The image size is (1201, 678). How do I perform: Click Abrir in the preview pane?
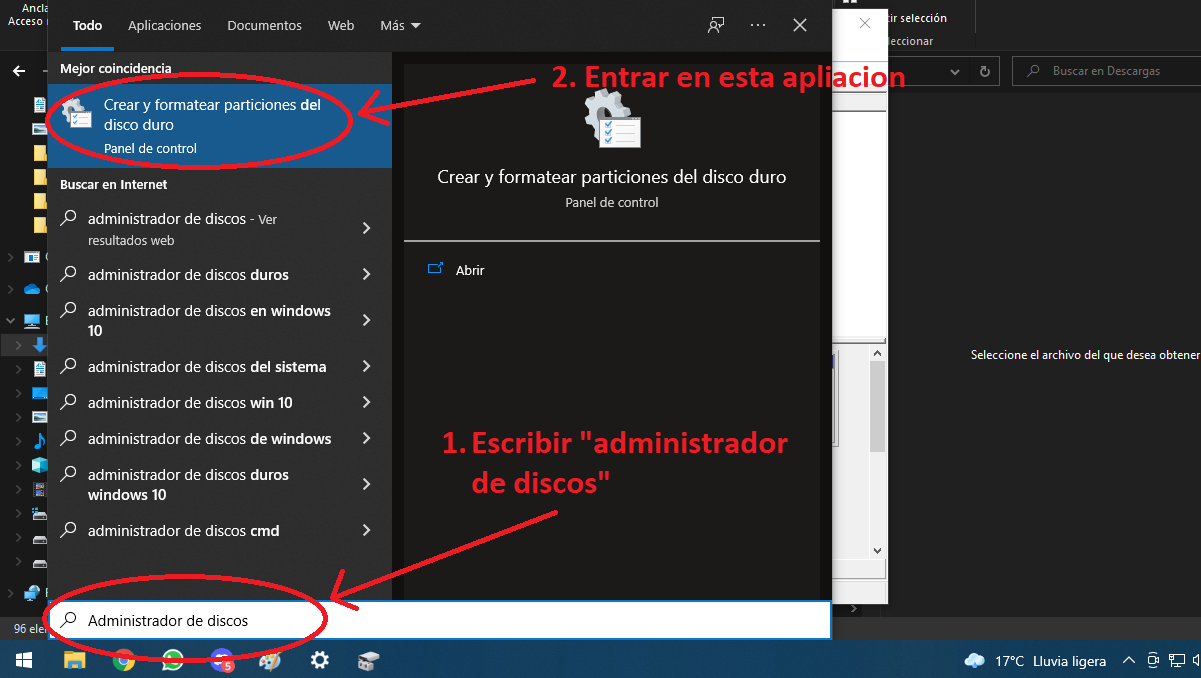coord(469,270)
